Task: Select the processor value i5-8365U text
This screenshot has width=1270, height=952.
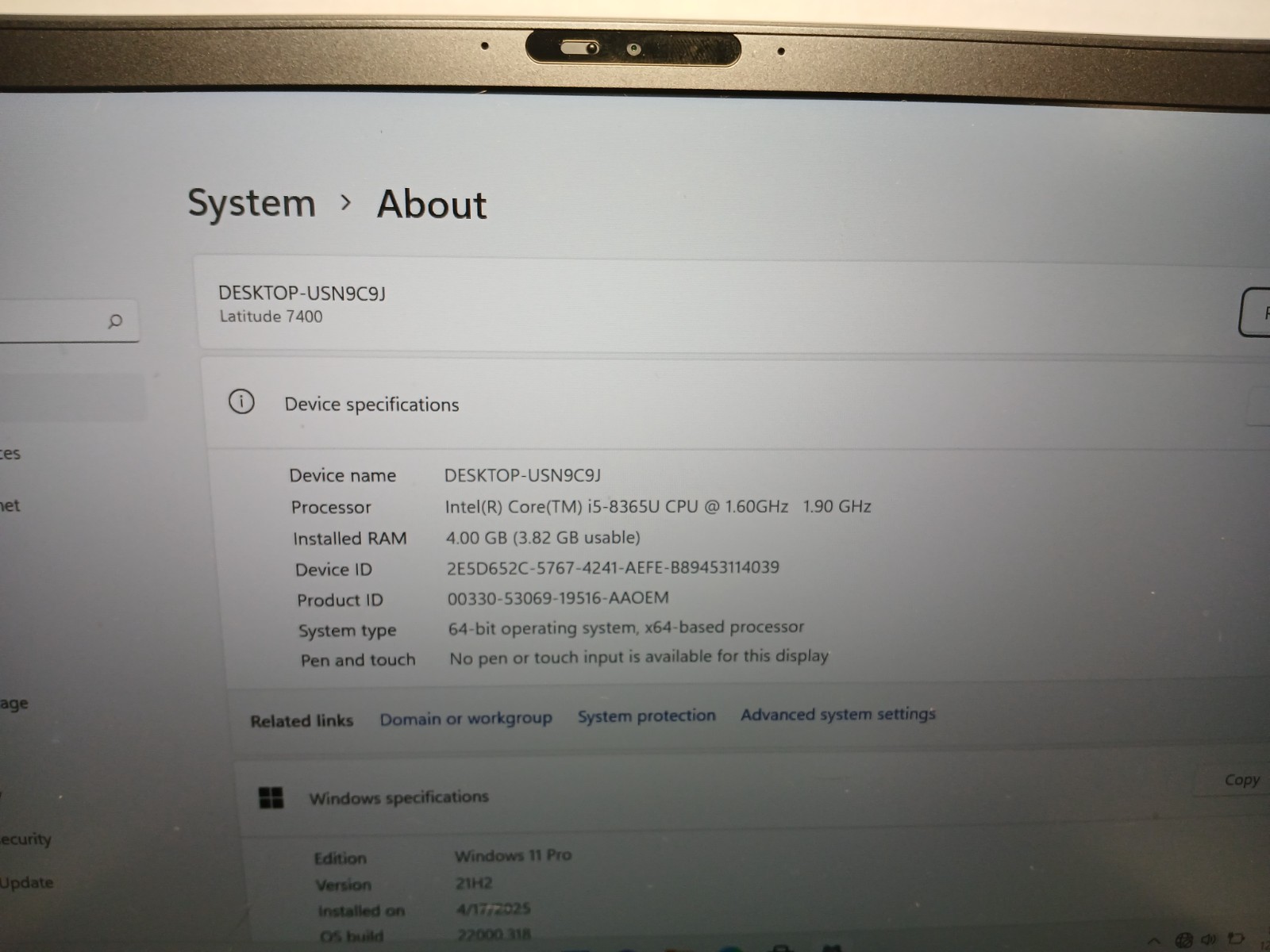Action: pos(658,506)
